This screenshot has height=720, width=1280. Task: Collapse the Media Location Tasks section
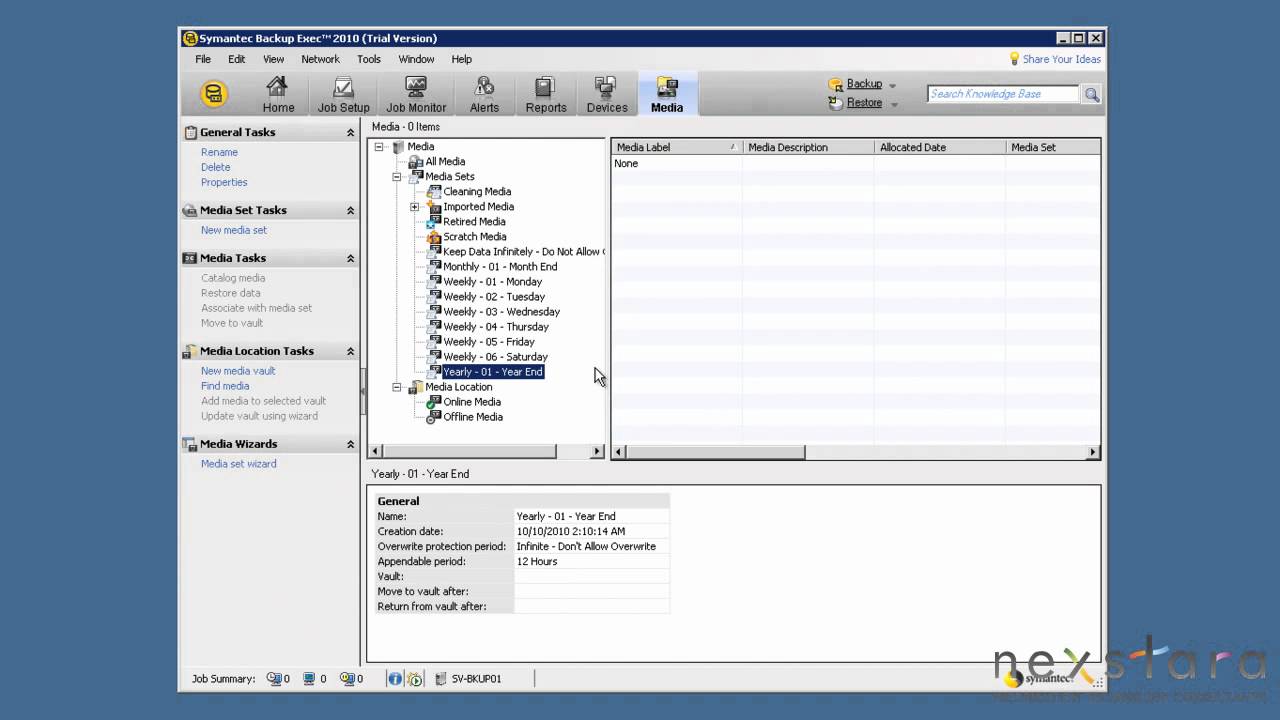click(350, 351)
